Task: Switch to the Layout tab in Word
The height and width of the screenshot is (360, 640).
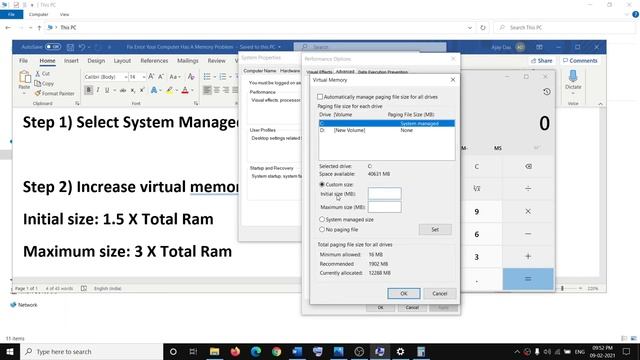Action: 122,61
